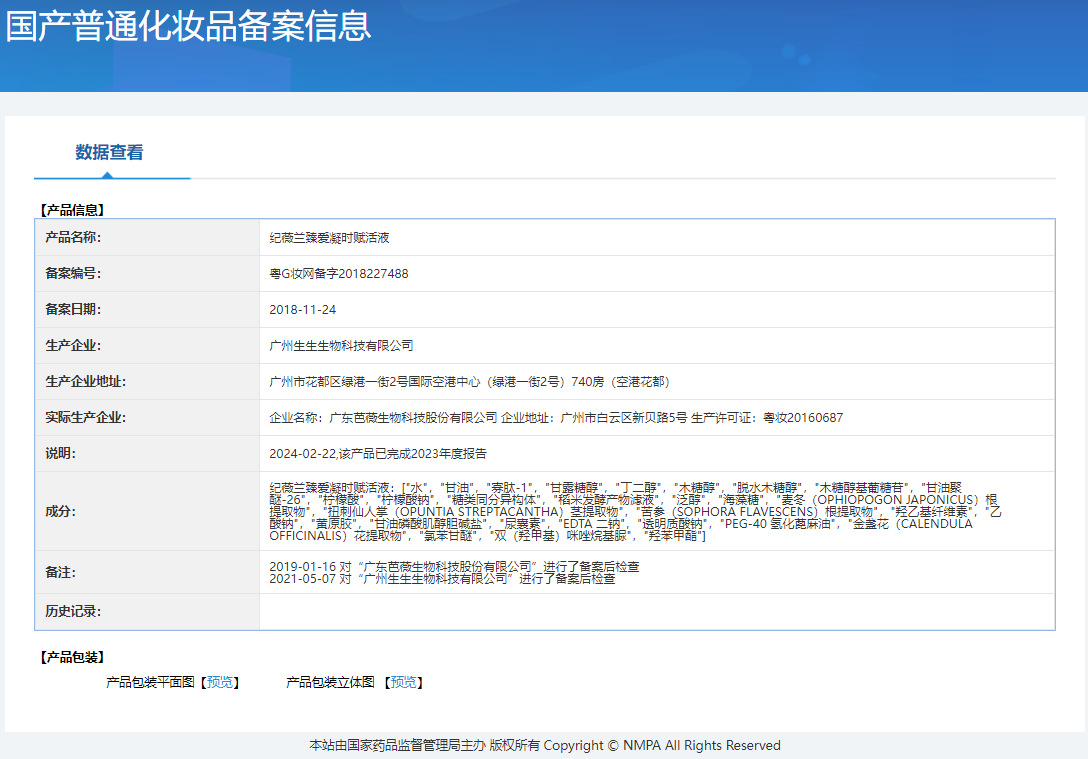
Task: Click the filing number 粤G妆网备字2018227488
Action: [338, 274]
